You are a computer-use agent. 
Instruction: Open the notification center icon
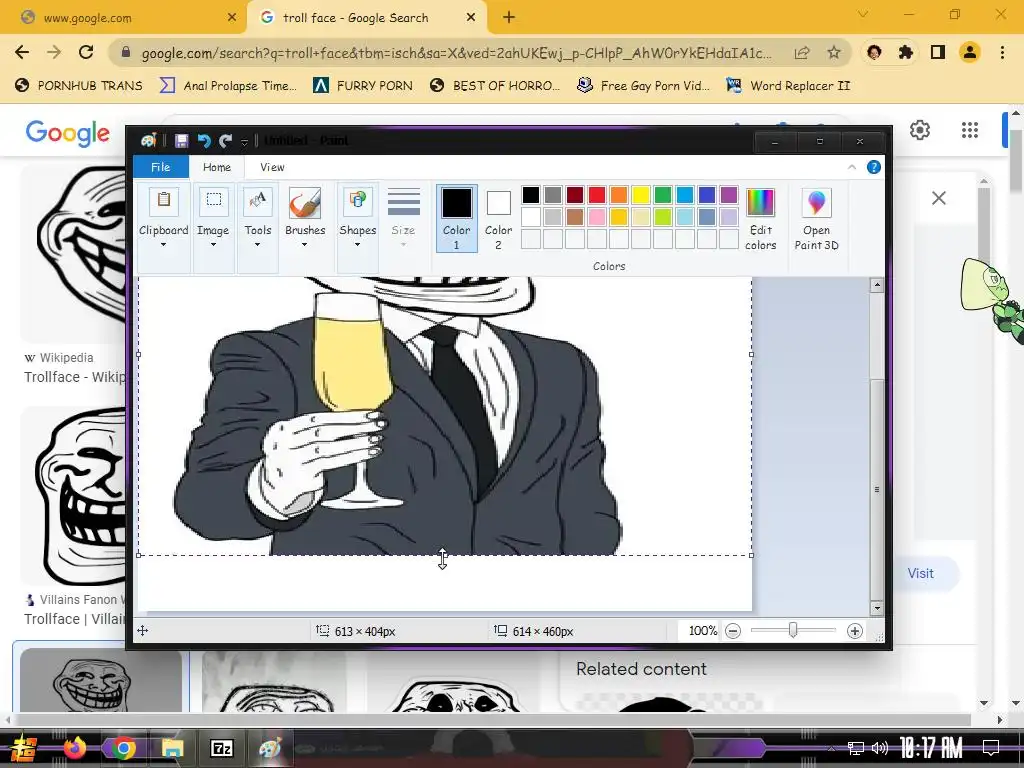[x=991, y=747]
